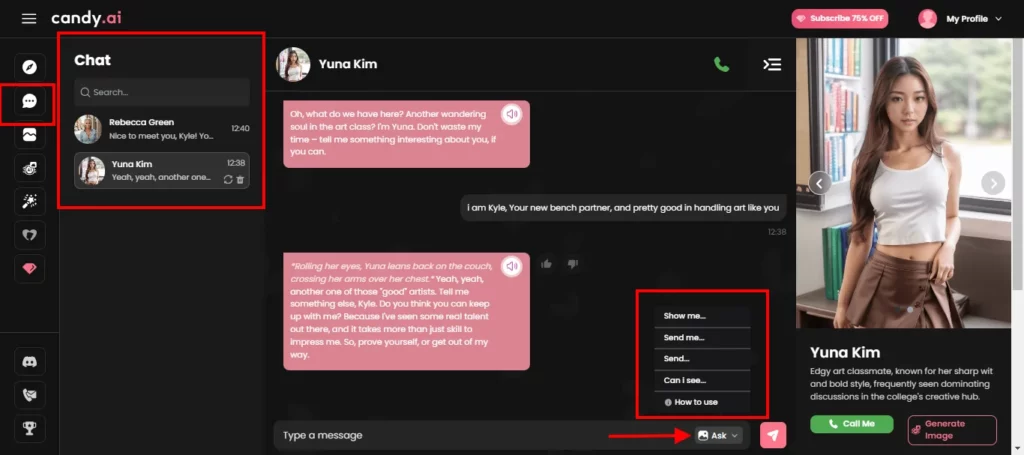Open the affiliate handshake sidebar icon
Image resolution: width=1024 pixels, height=455 pixels.
coord(29,395)
